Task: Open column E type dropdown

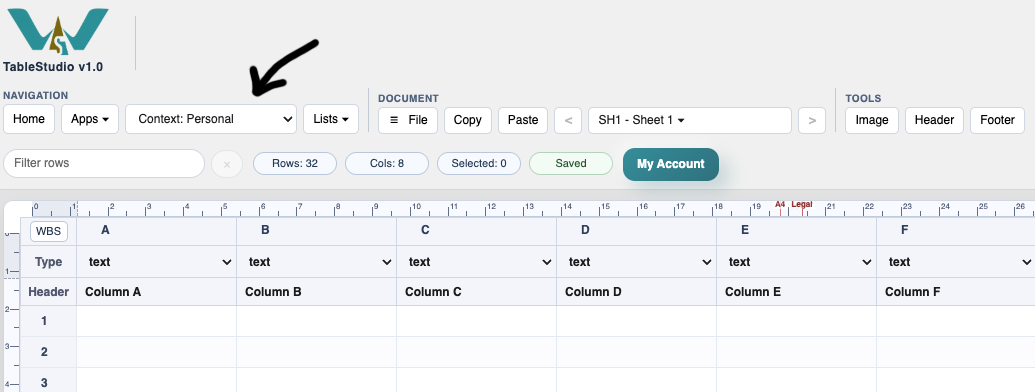Action: 796,262
